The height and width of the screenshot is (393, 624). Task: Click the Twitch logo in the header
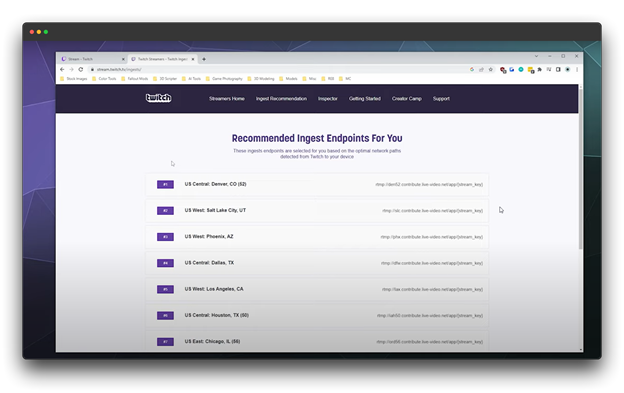[158, 98]
